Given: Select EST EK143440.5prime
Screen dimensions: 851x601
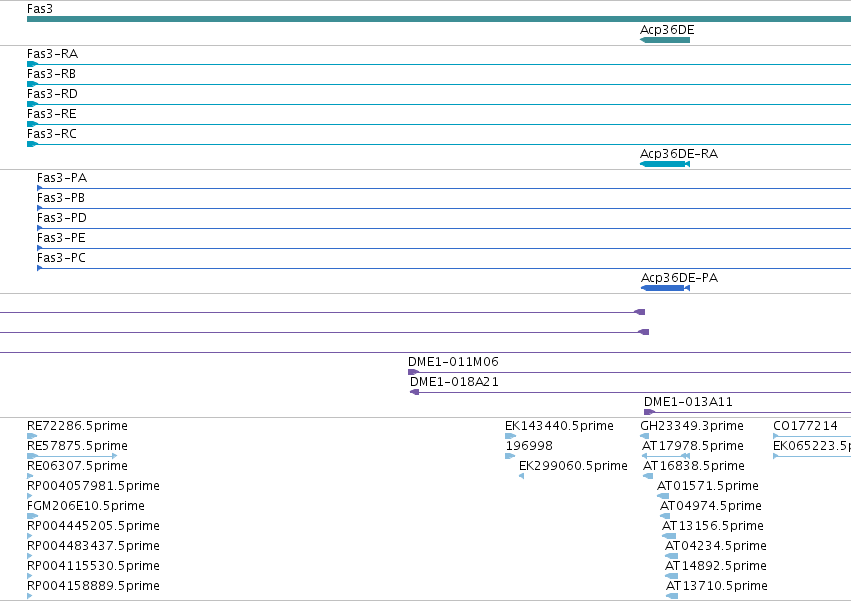Looking at the screenshot, I should pyautogui.click(x=559, y=426).
